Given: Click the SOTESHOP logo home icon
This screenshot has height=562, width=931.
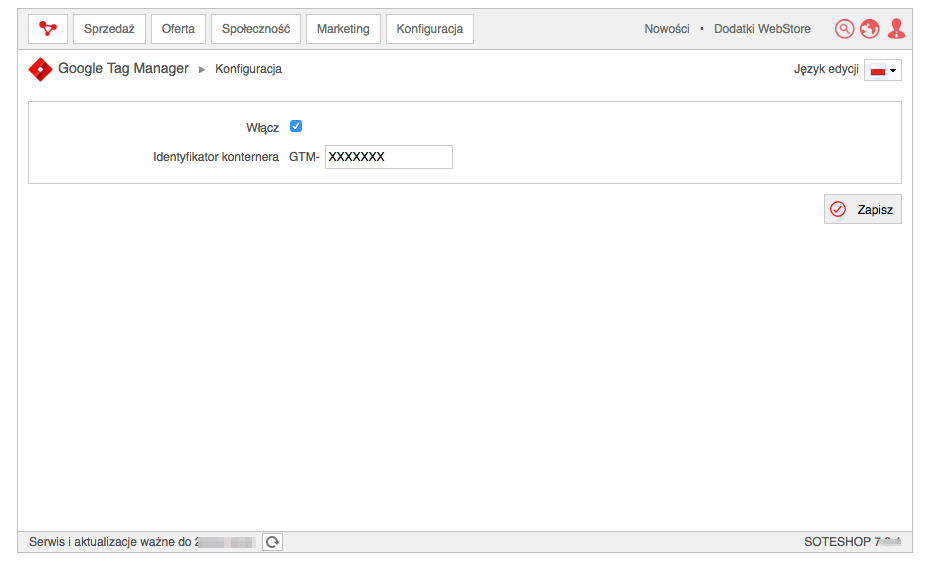Looking at the screenshot, I should tap(48, 28).
